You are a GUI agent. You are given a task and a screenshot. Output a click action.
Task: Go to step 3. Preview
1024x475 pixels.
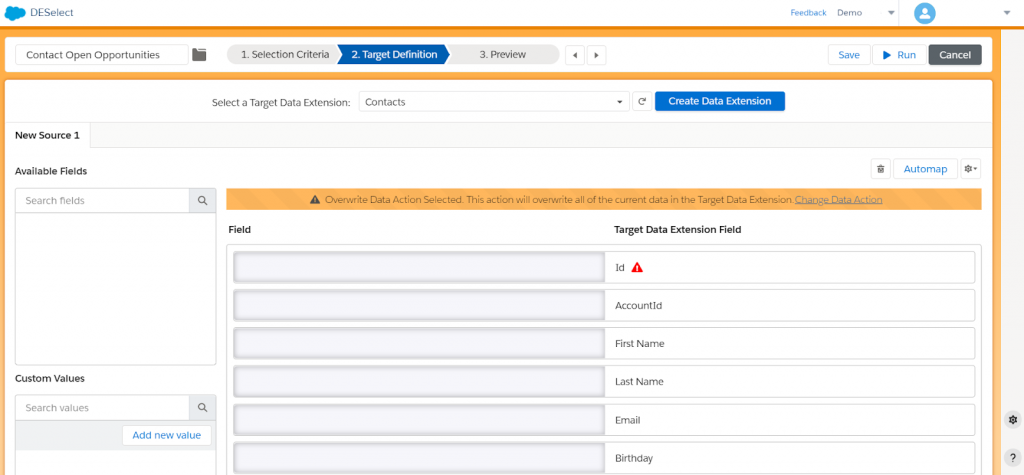502,55
